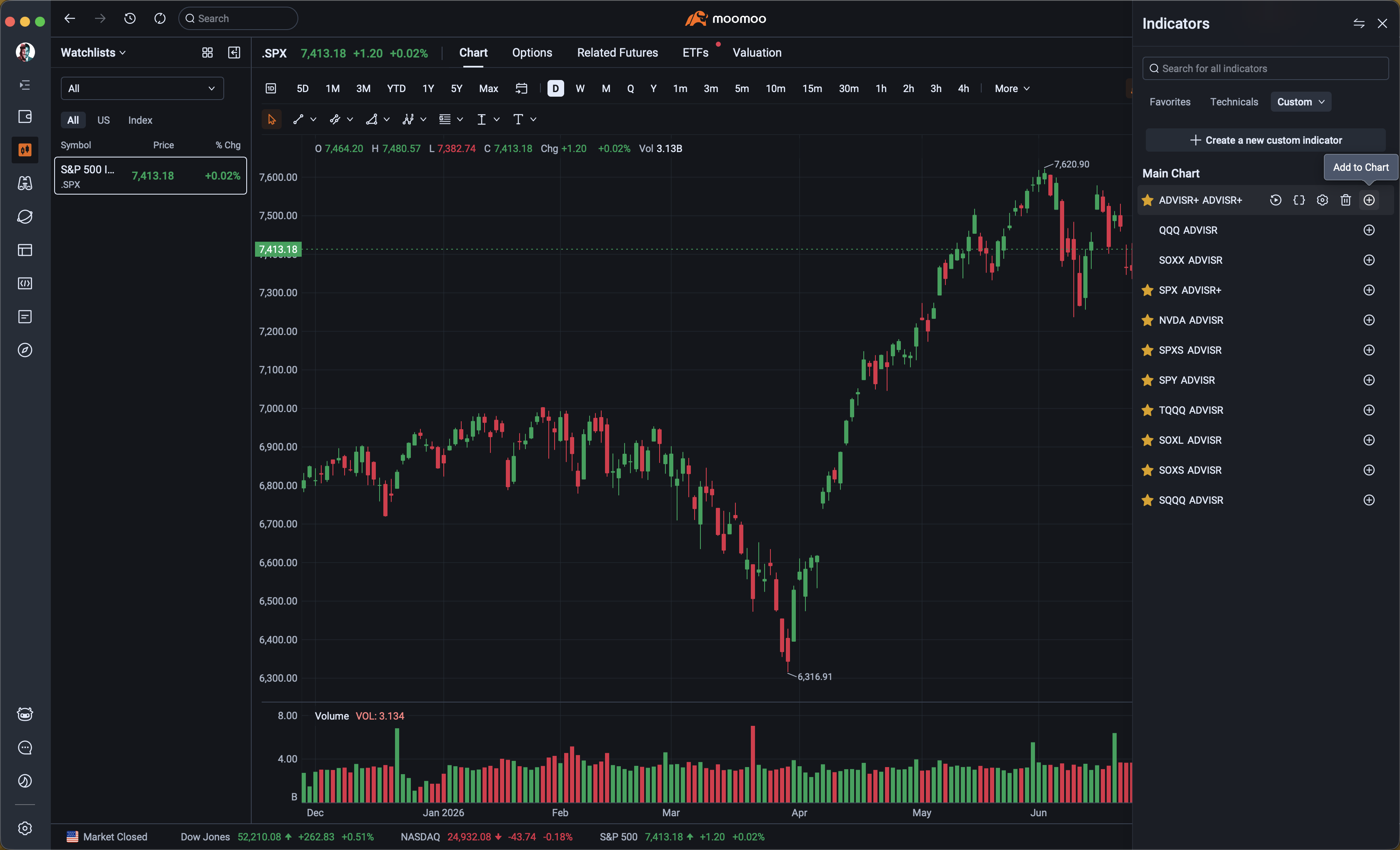Screen dimensions: 1400x850
Task: Unfavorite the ADVISR+ ADVISR+ star
Action: click(x=1148, y=200)
